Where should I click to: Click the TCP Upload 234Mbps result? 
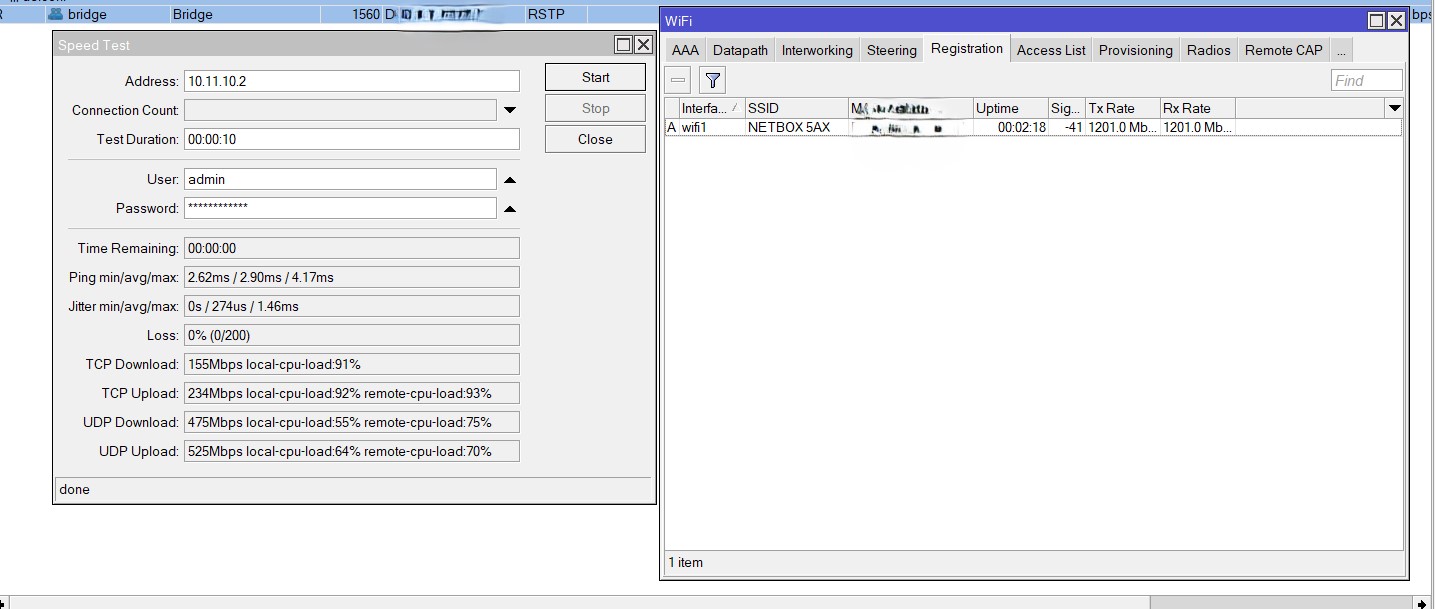352,393
